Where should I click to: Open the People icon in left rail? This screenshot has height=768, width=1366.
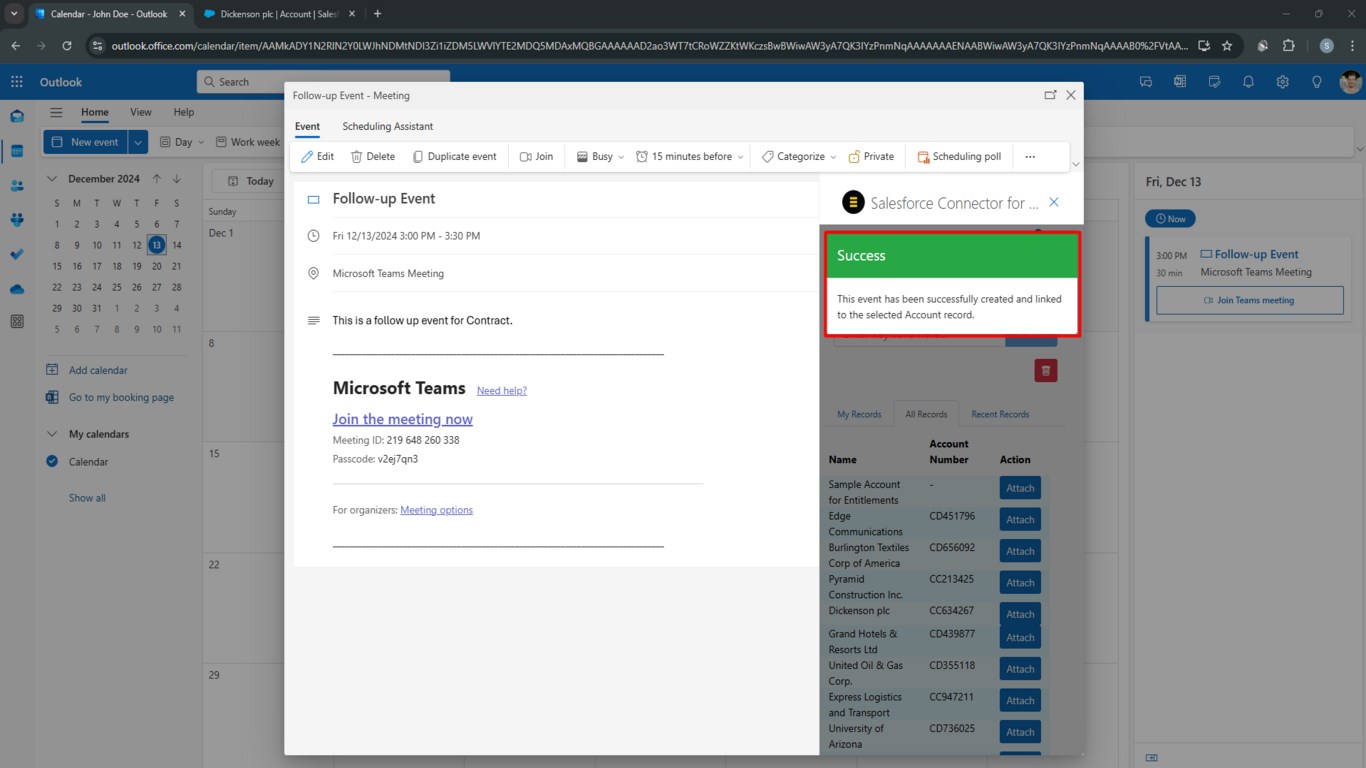click(x=17, y=185)
